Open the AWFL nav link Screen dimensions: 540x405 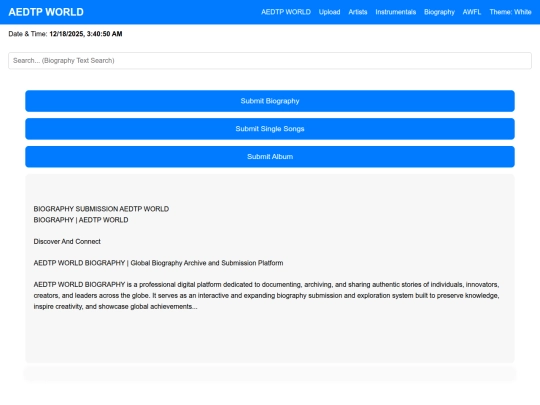click(x=471, y=12)
